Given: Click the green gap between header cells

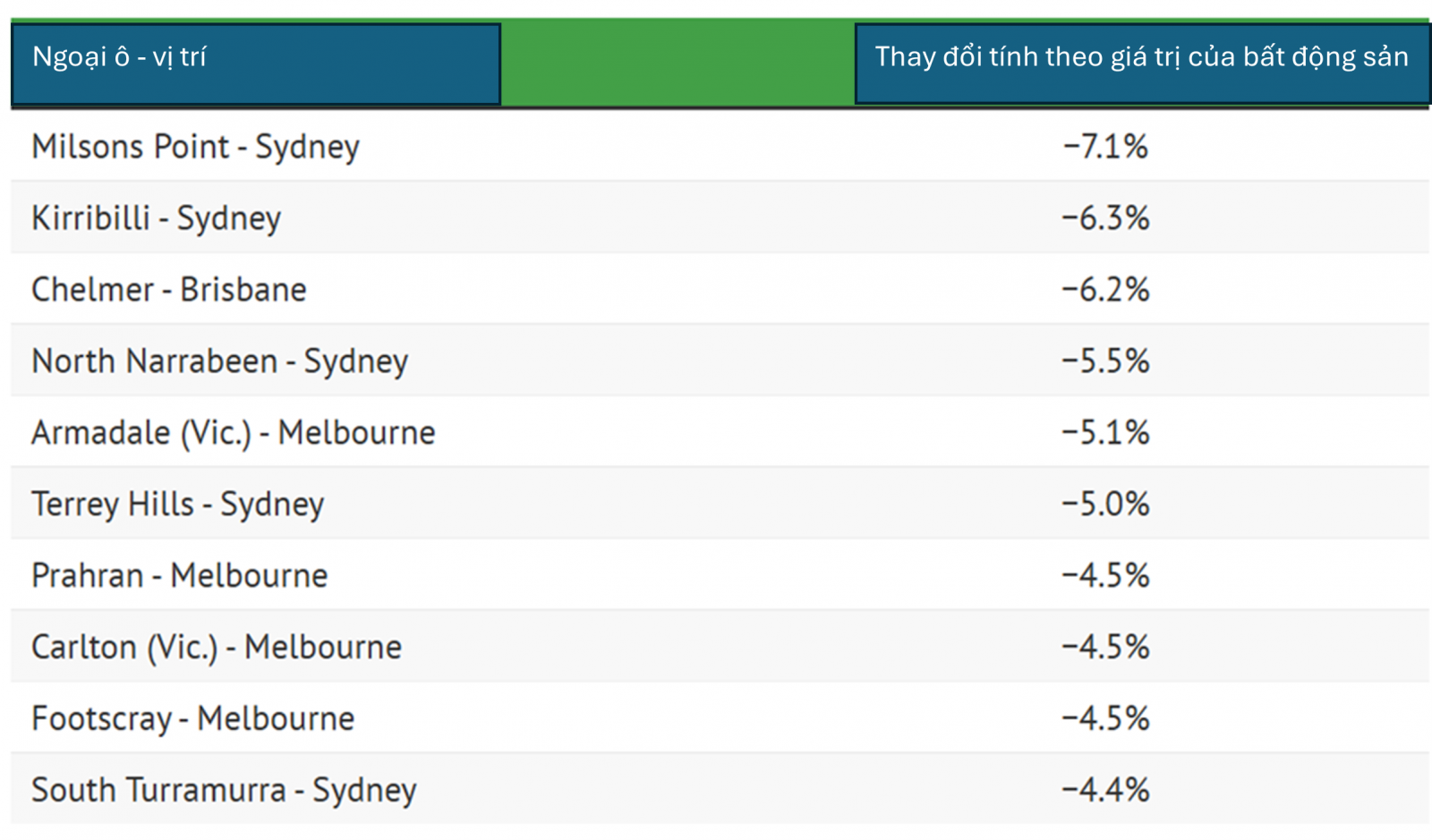Looking at the screenshot, I should pos(678,63).
